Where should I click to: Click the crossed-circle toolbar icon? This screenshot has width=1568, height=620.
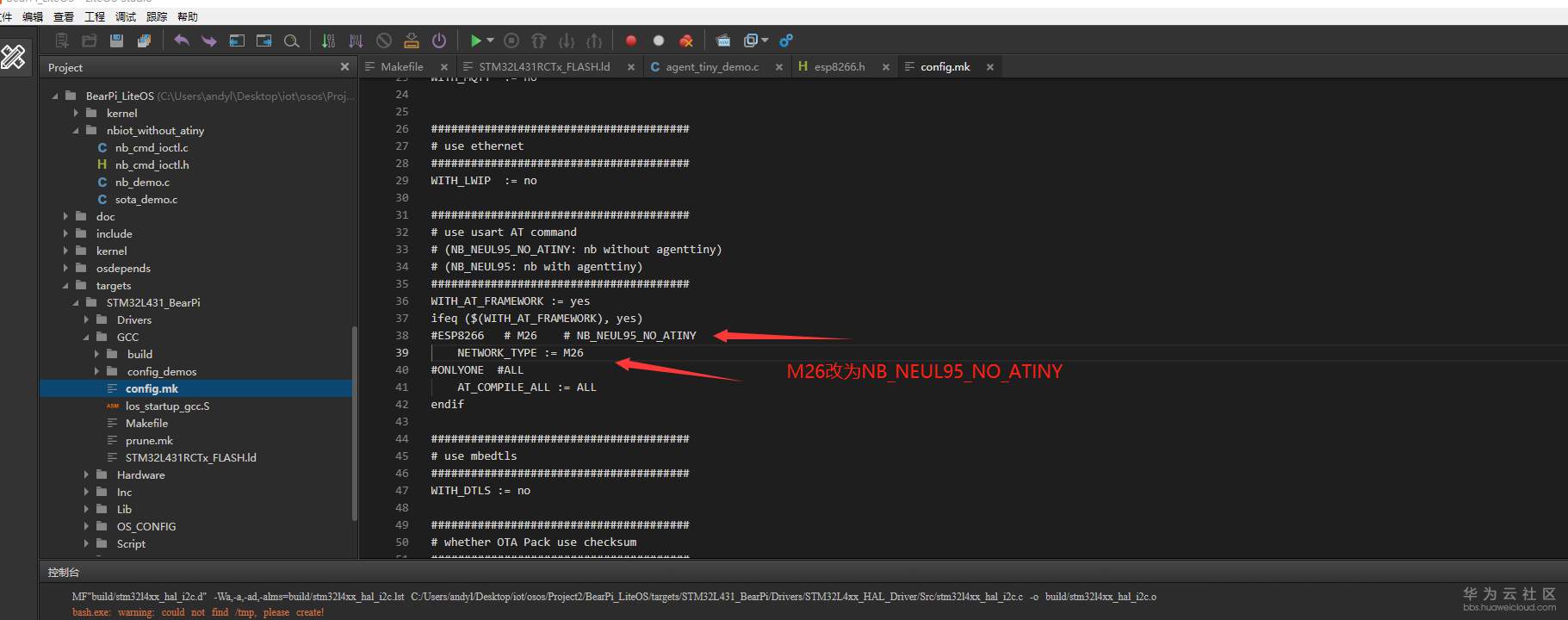[x=384, y=40]
